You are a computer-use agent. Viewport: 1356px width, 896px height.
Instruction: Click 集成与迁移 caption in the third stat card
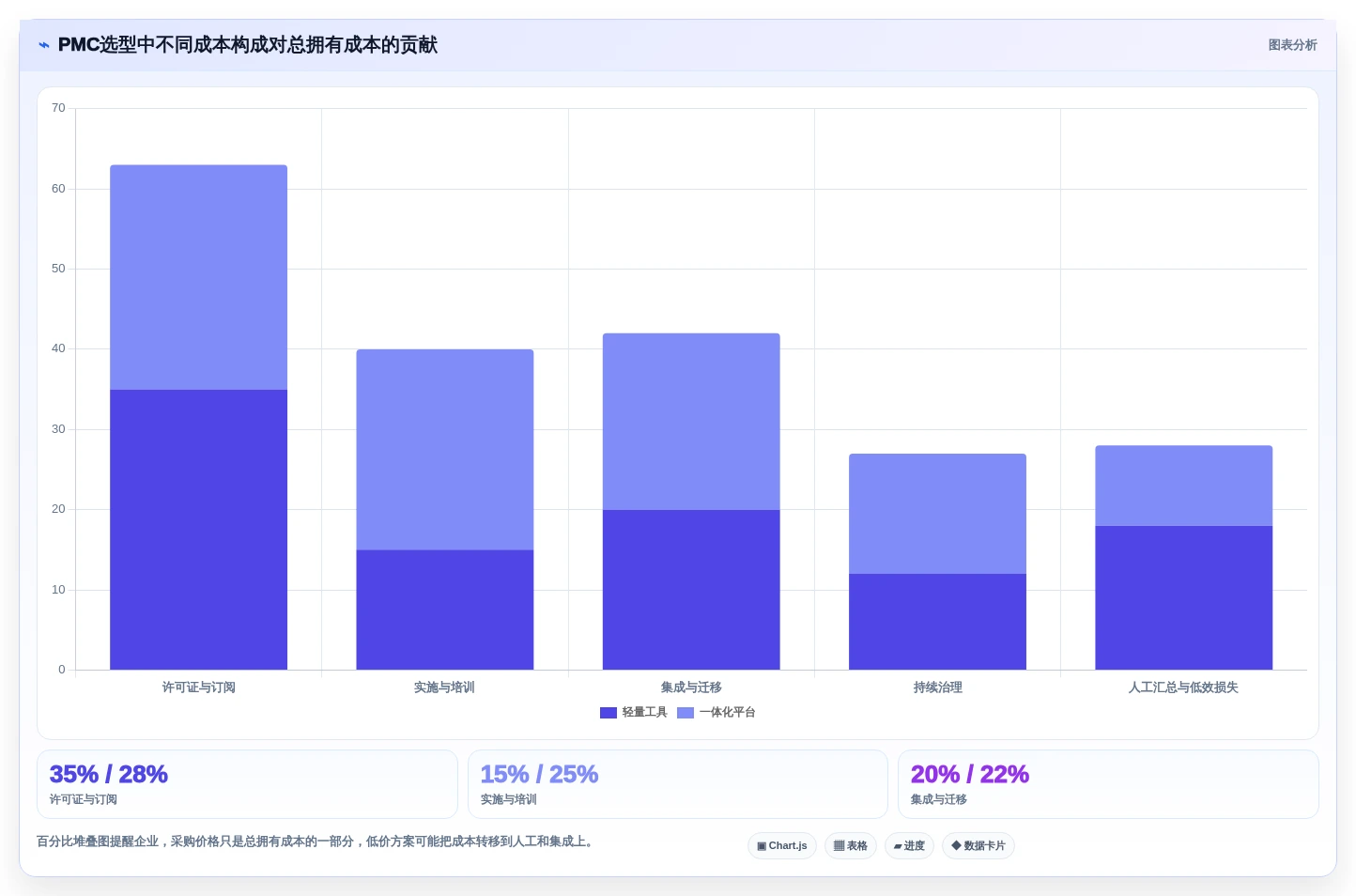(939, 799)
